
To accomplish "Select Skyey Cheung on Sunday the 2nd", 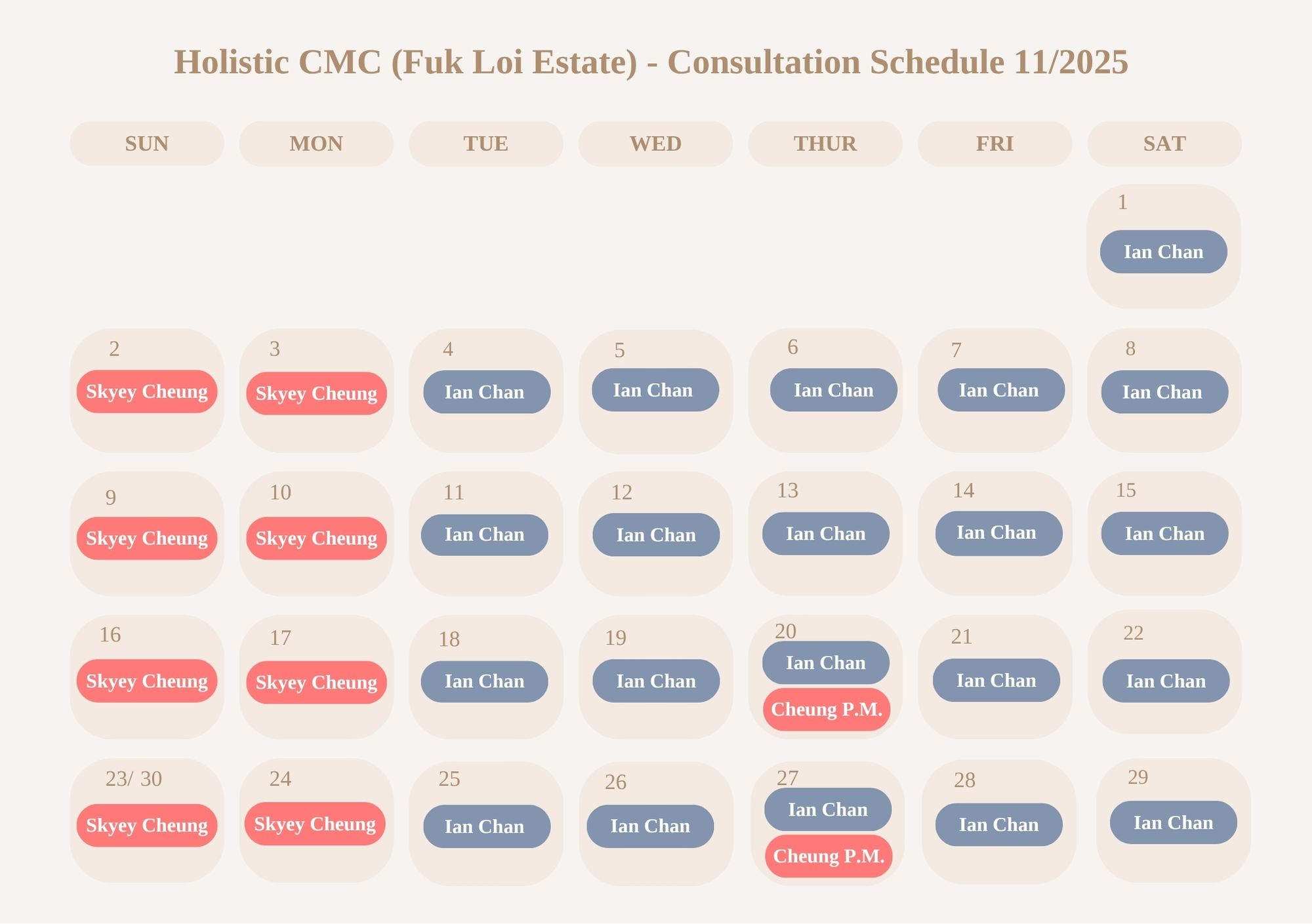I will [x=147, y=392].
